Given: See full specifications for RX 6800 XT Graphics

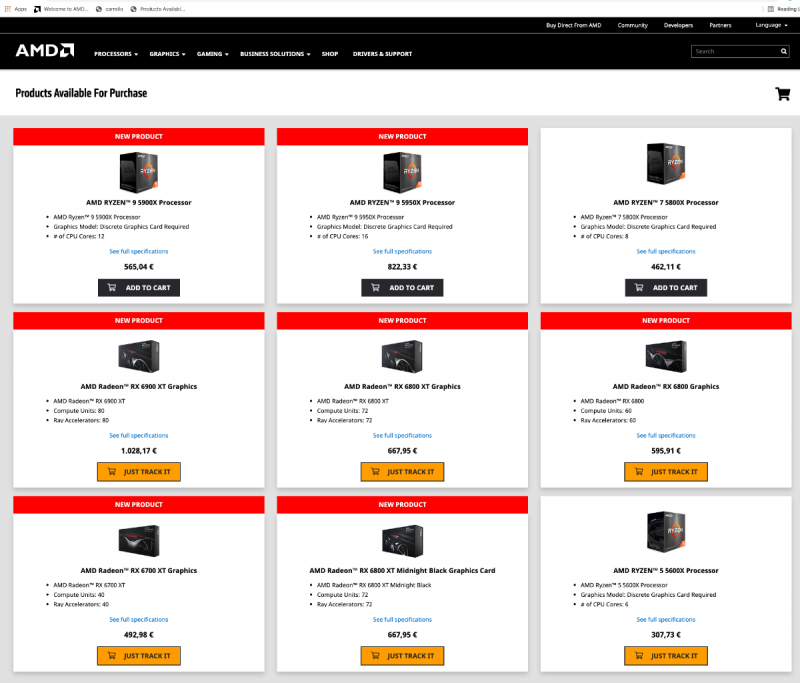Looking at the screenshot, I should 403,436.
